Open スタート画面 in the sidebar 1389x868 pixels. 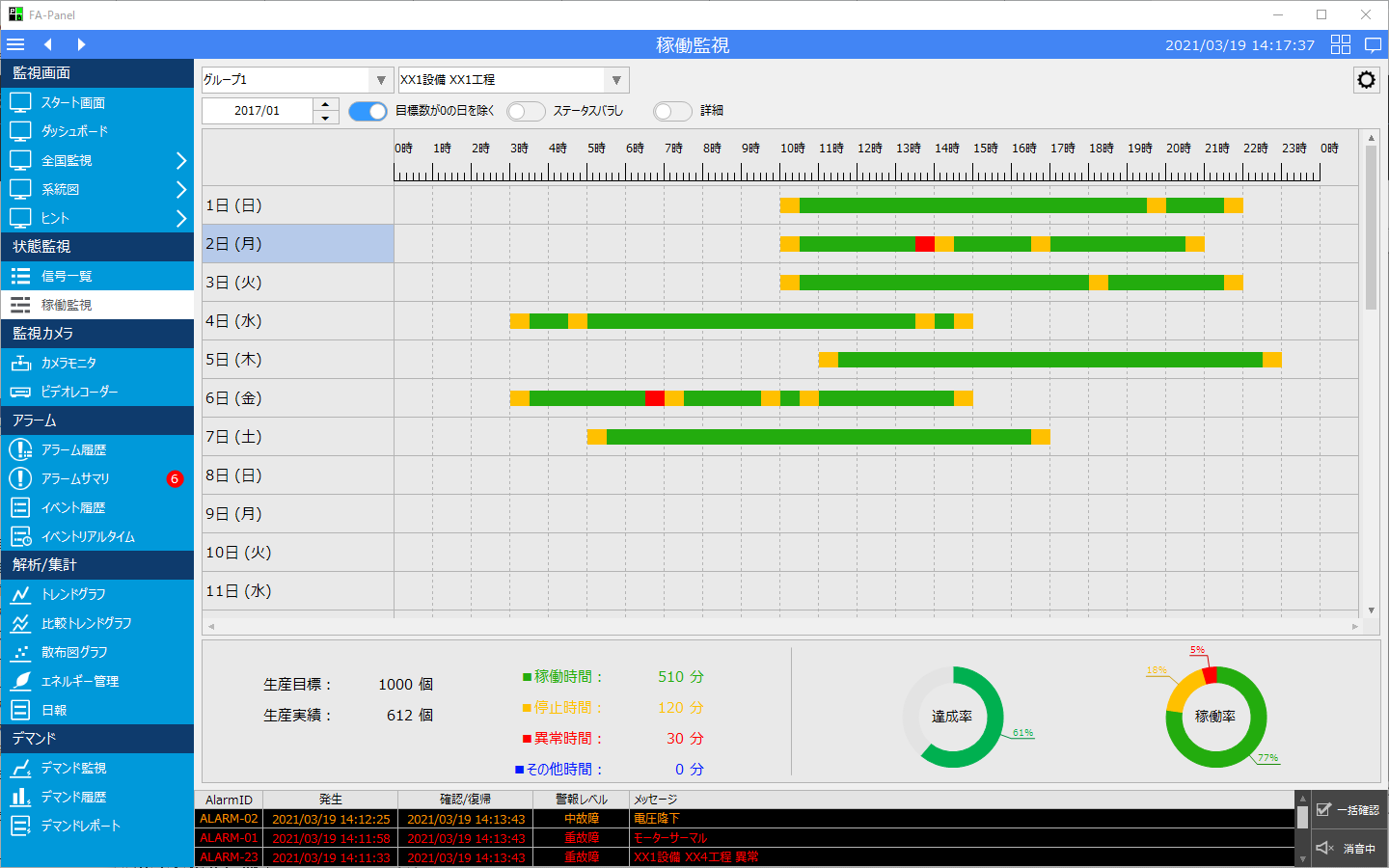(96, 102)
